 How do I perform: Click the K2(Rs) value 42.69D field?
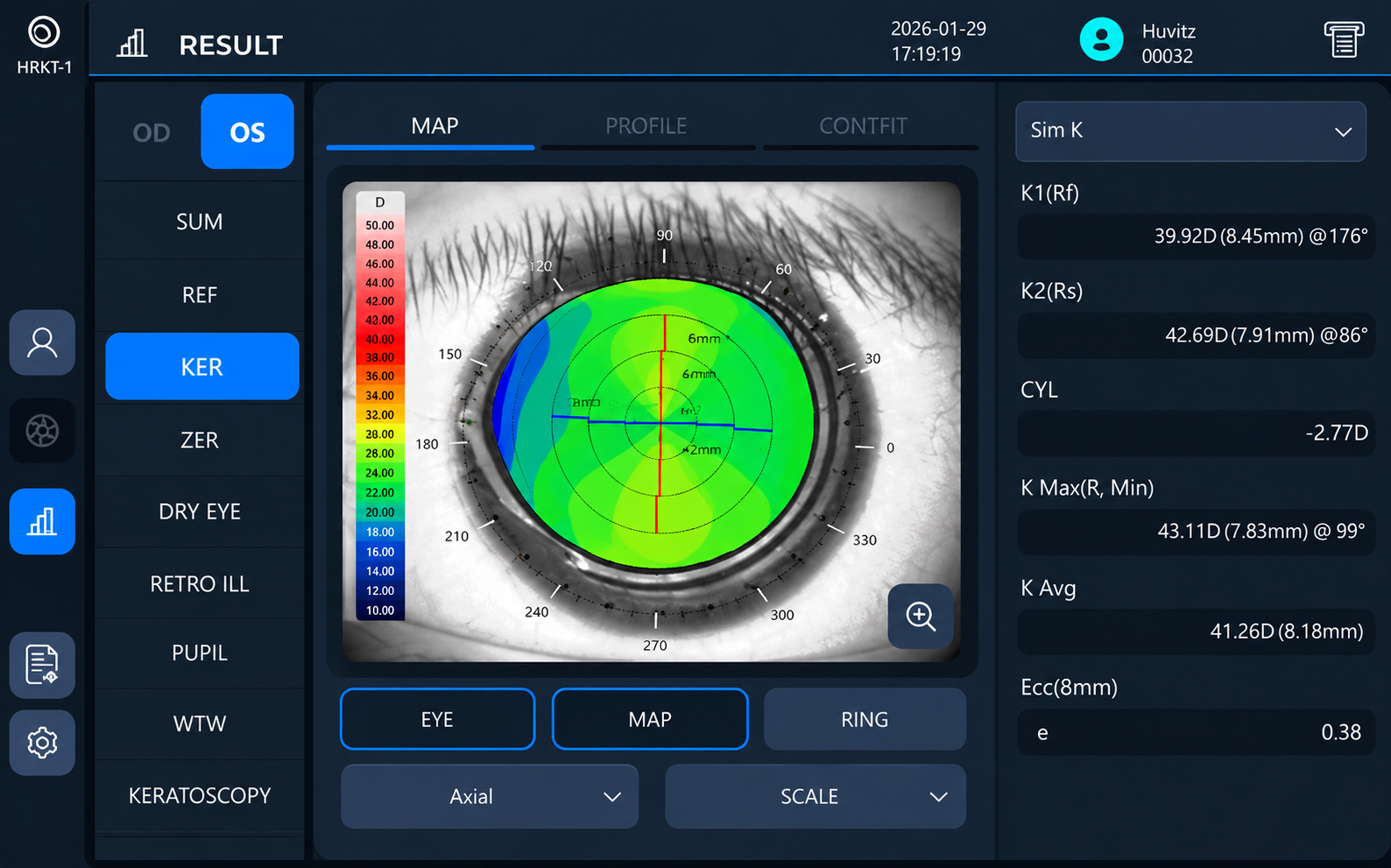[x=1196, y=335]
